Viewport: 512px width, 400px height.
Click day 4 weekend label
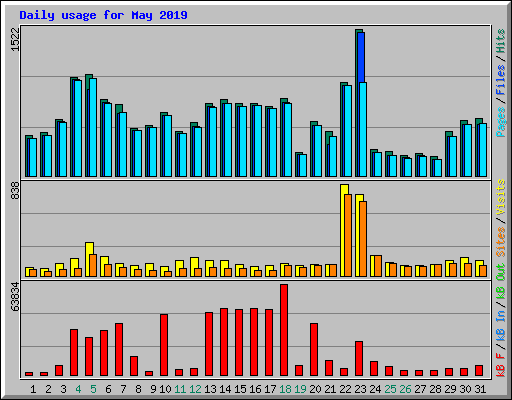78,389
